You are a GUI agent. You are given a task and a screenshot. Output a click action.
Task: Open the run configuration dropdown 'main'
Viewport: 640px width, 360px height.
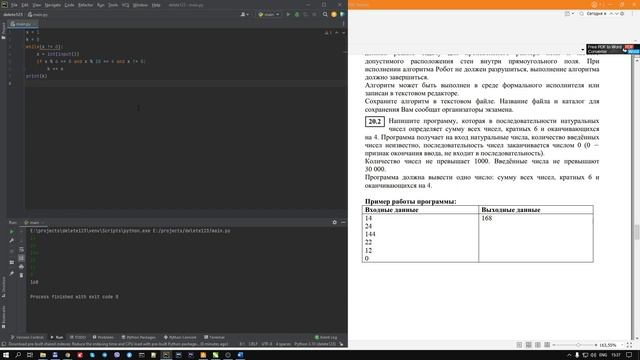[269, 14]
